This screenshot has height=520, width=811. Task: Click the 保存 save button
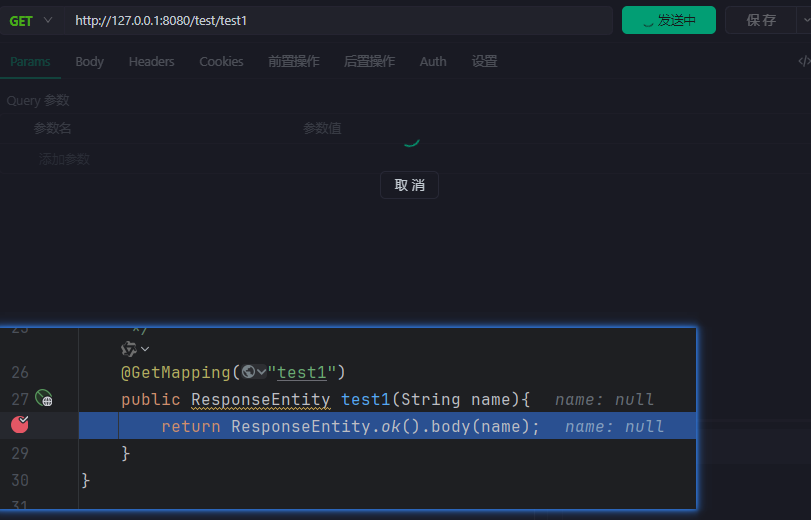tap(760, 20)
